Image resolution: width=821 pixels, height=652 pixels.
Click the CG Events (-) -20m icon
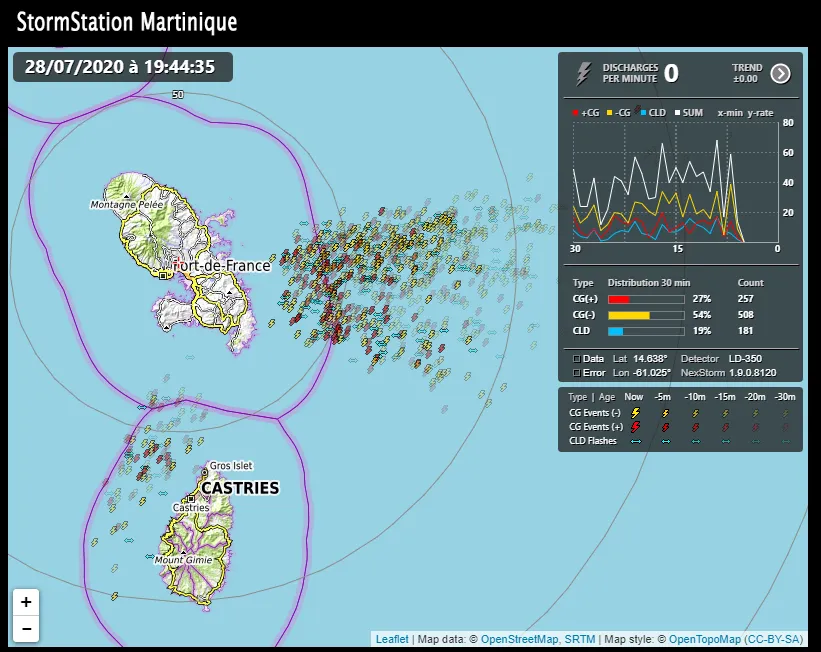coord(756,413)
